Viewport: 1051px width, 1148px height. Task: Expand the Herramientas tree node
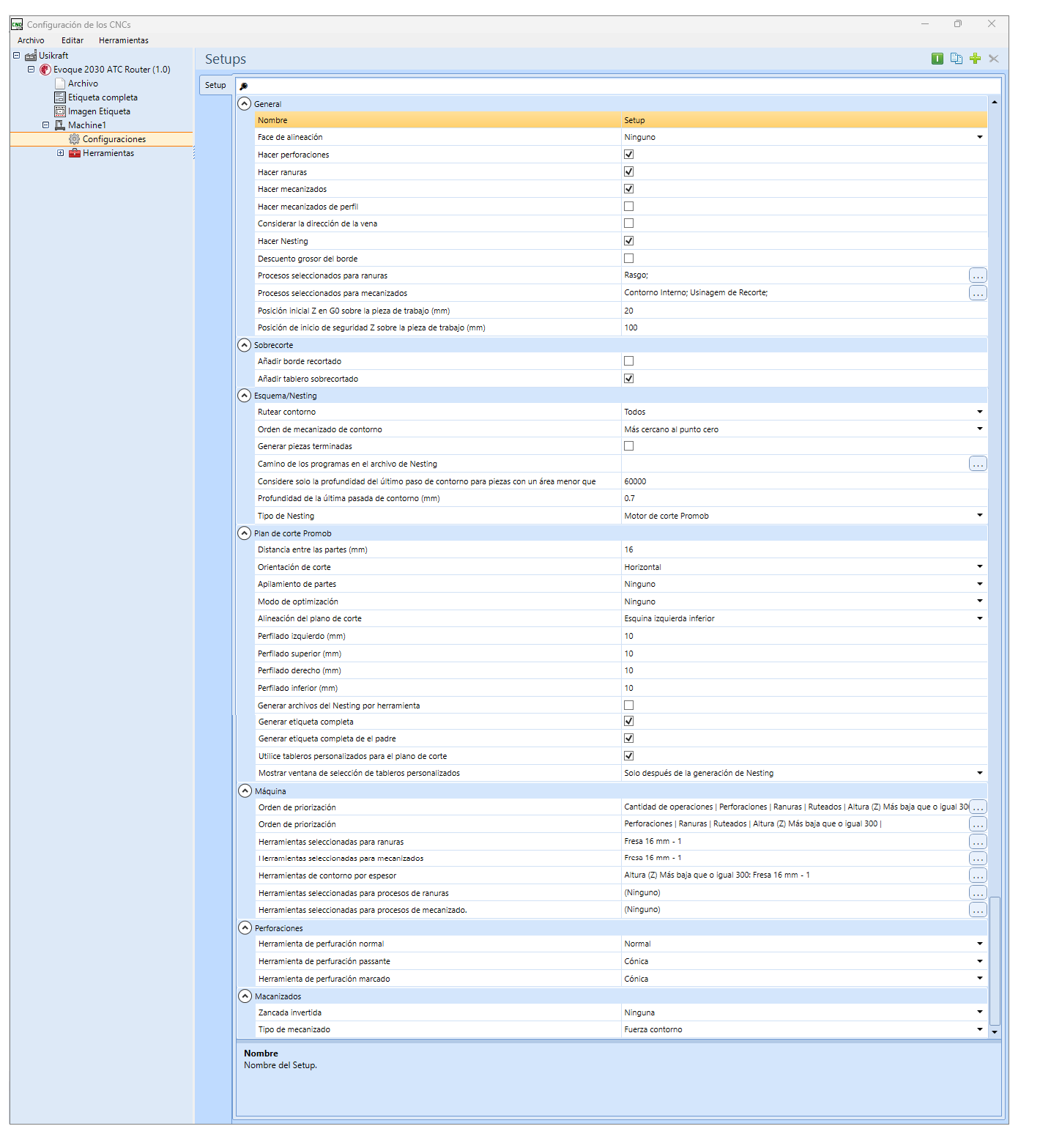[x=60, y=153]
